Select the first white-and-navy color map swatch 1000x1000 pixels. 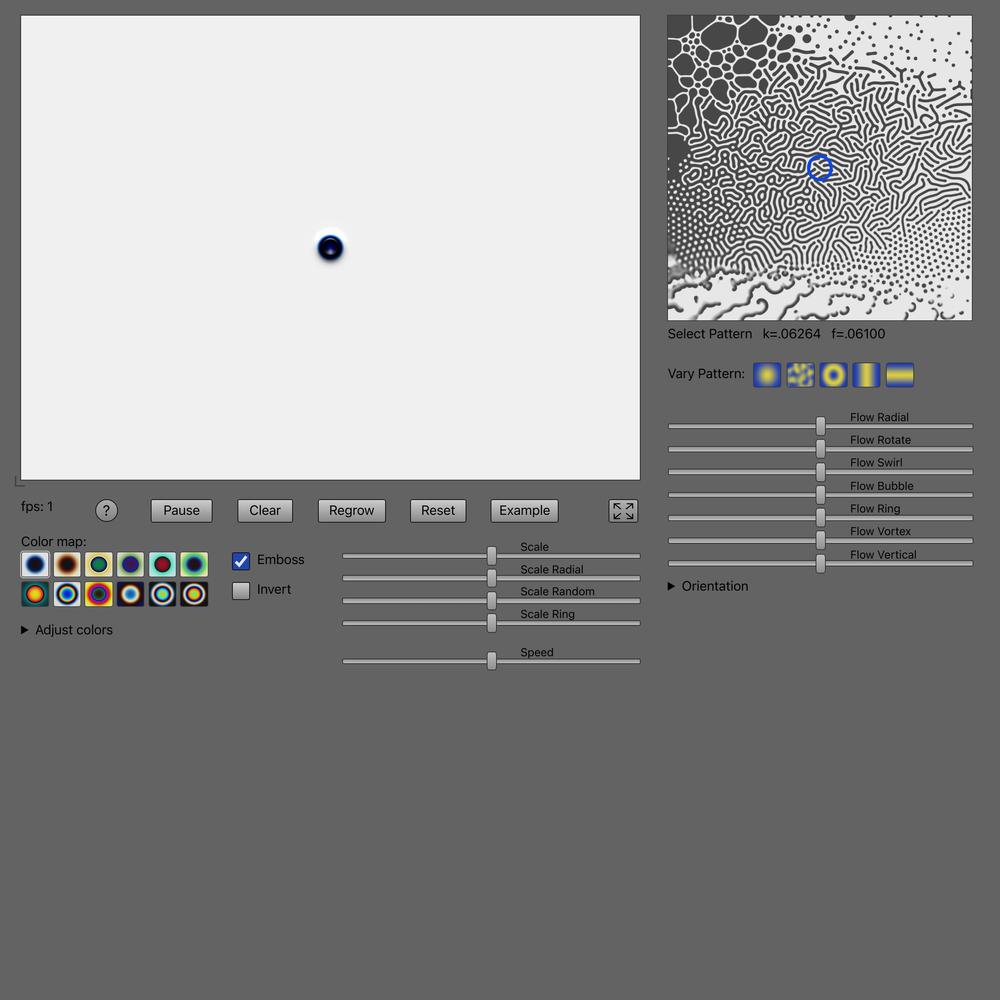(35, 565)
